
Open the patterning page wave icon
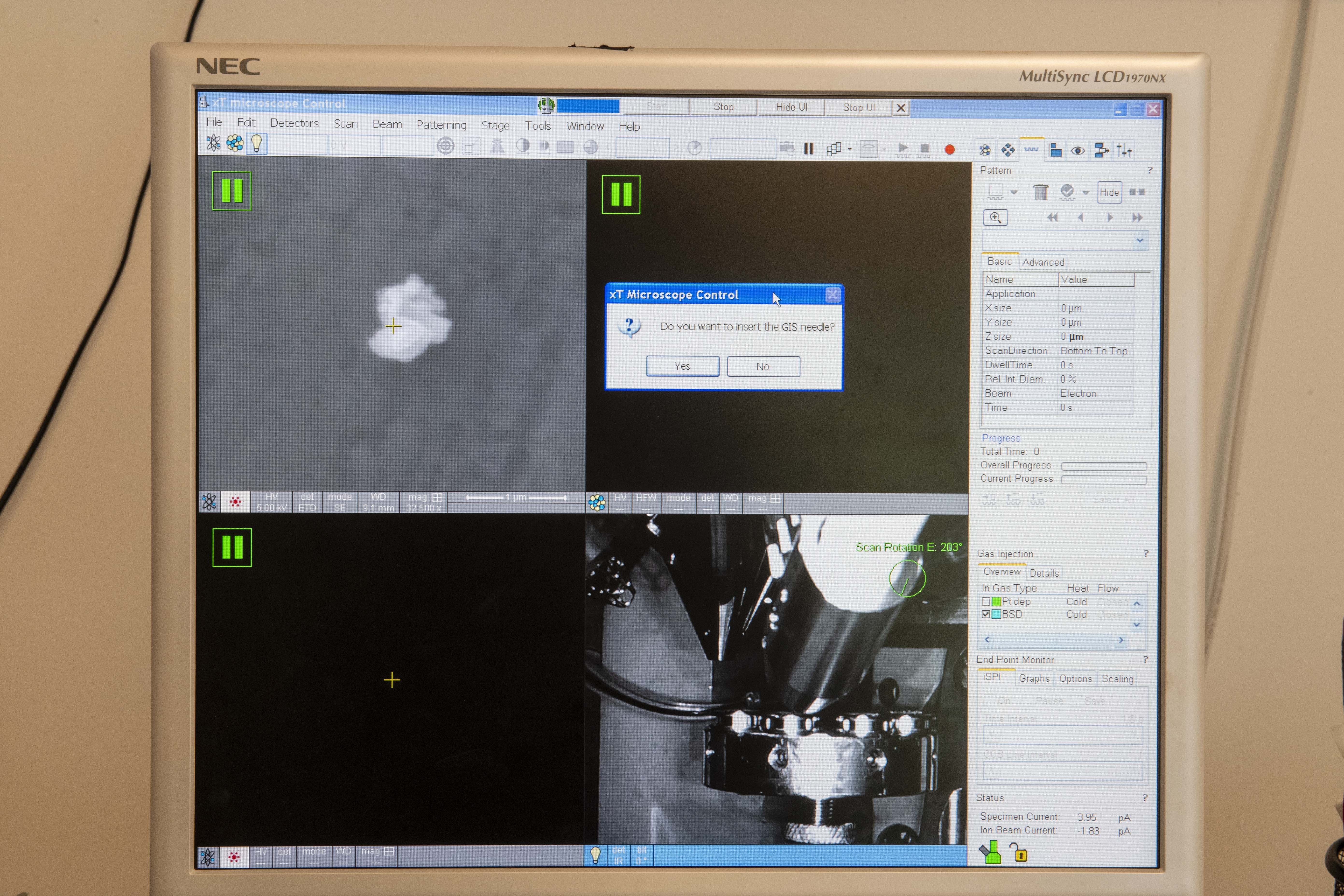[x=1031, y=150]
